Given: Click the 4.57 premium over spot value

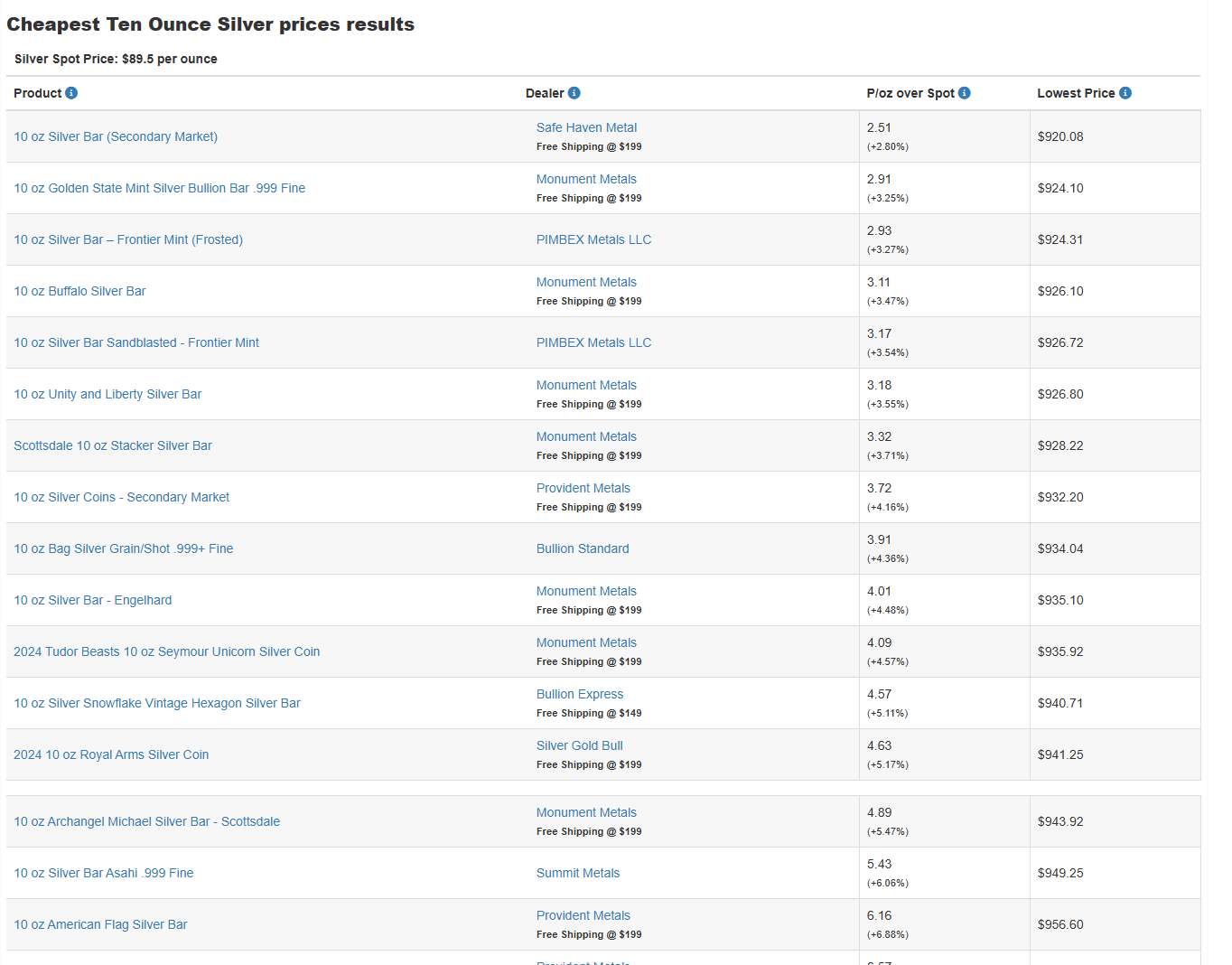Looking at the screenshot, I should 879,694.
